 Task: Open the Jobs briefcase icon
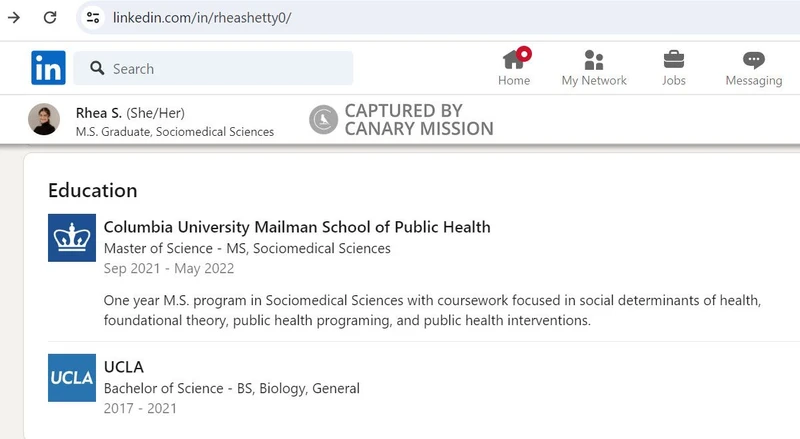click(x=674, y=60)
